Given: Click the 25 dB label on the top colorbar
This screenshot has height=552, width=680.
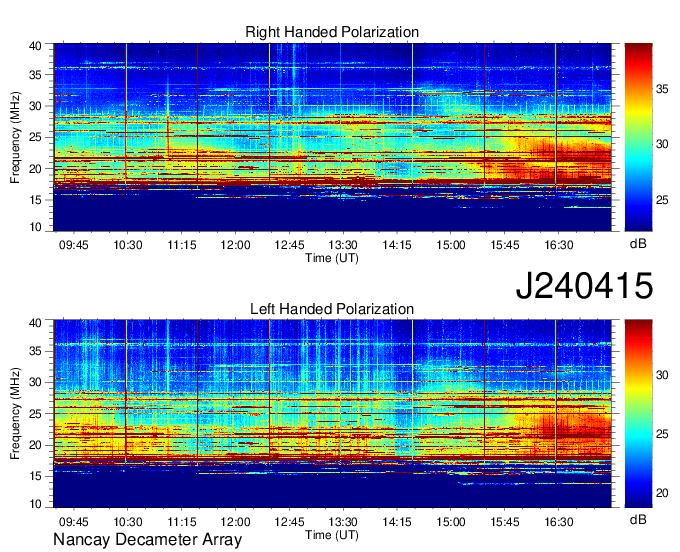Looking at the screenshot, I should [662, 200].
